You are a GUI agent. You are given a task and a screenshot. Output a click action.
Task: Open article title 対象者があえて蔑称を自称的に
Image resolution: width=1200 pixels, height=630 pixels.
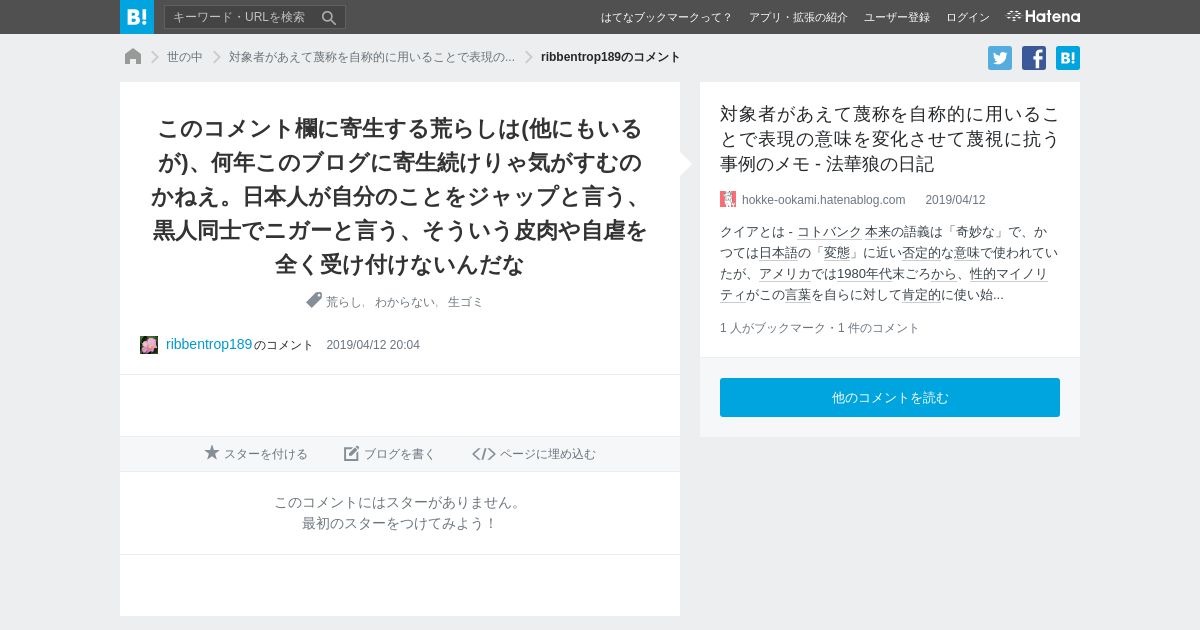tap(889, 138)
